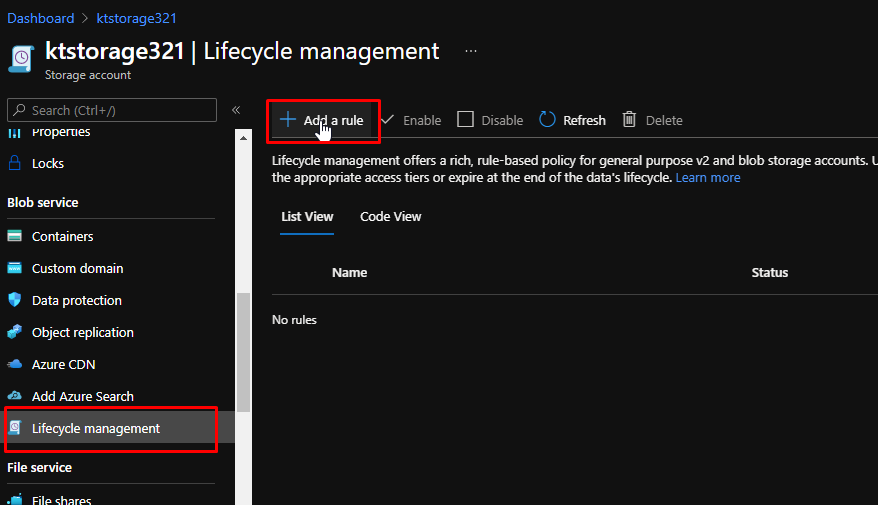Click the Name column header

click(x=349, y=273)
